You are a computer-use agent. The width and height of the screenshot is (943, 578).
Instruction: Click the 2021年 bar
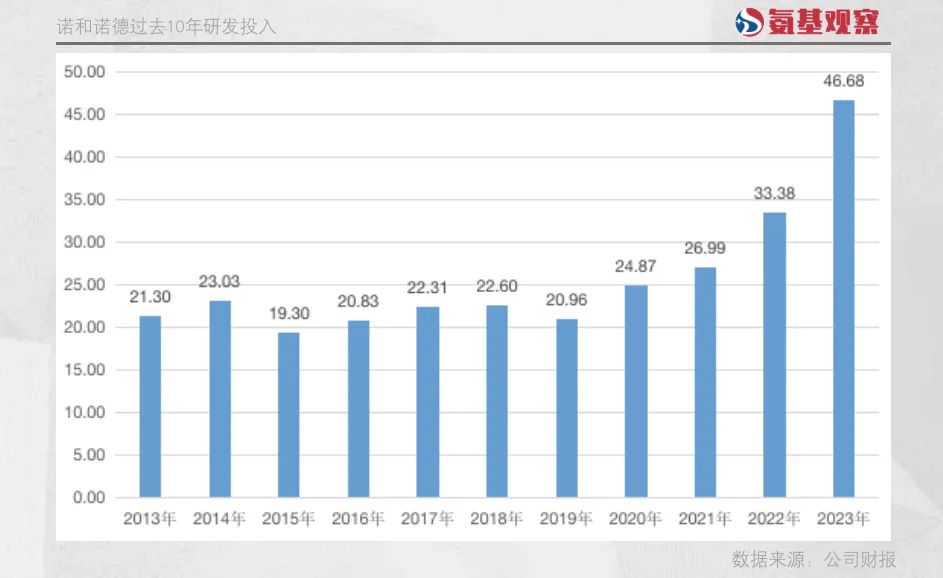click(x=705, y=383)
